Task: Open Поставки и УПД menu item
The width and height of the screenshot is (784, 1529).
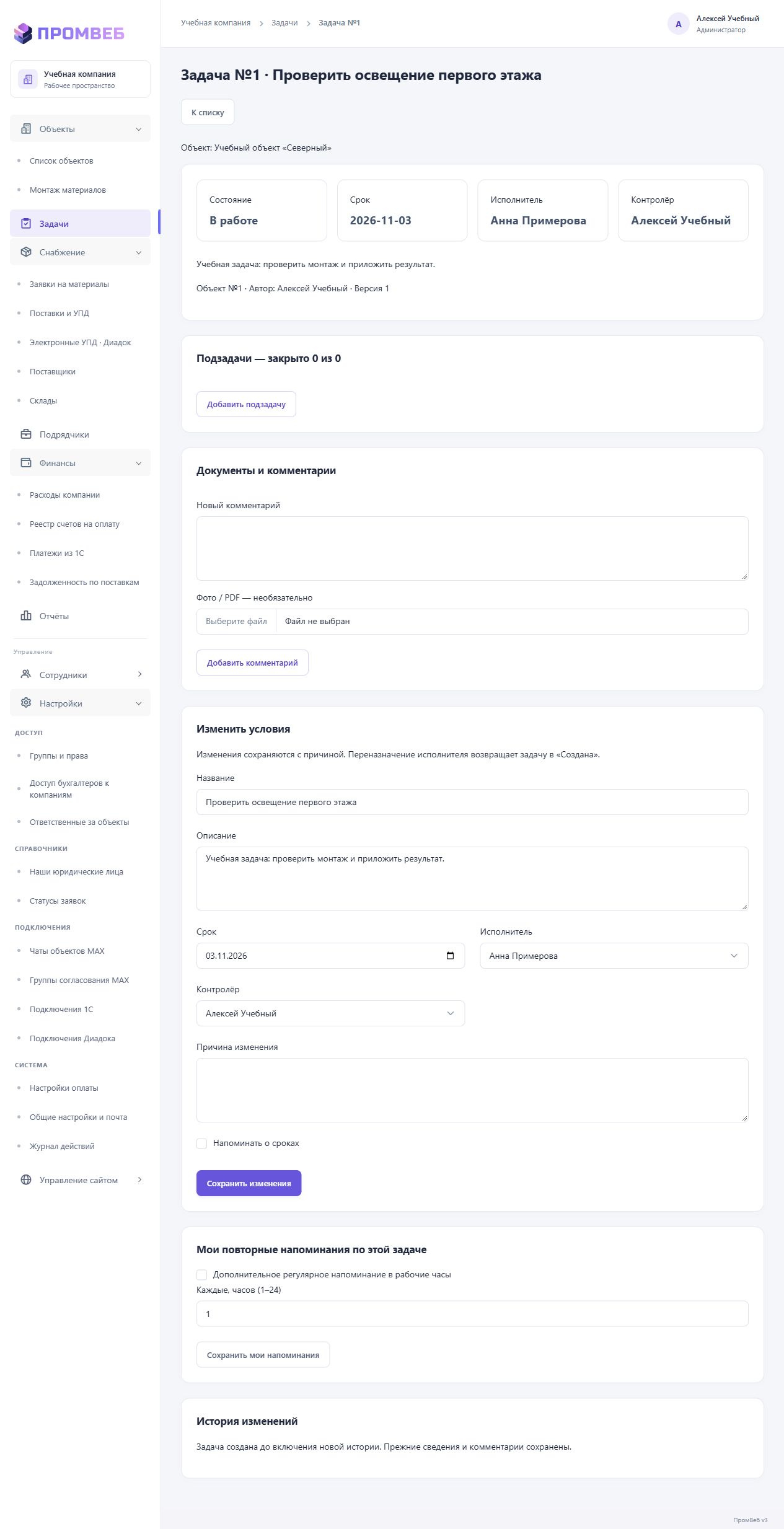Action: [x=59, y=313]
